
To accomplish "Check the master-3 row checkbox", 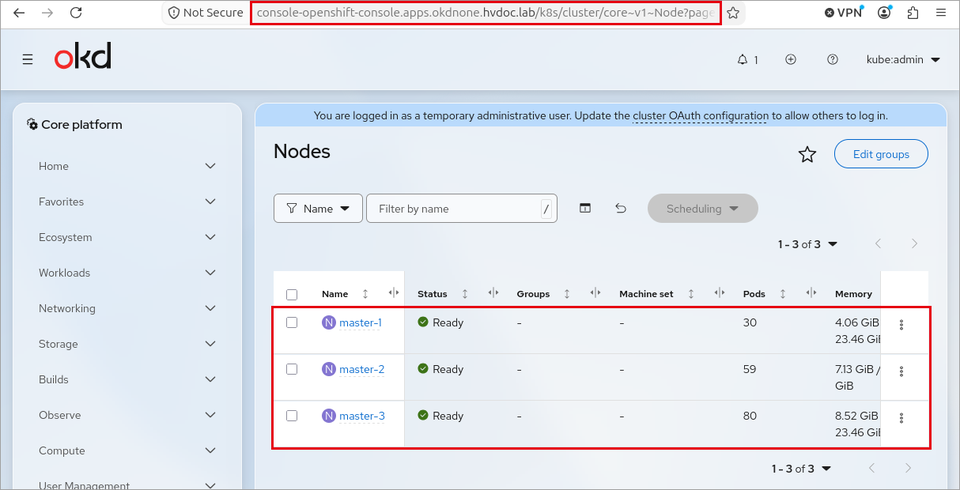I will click(292, 415).
